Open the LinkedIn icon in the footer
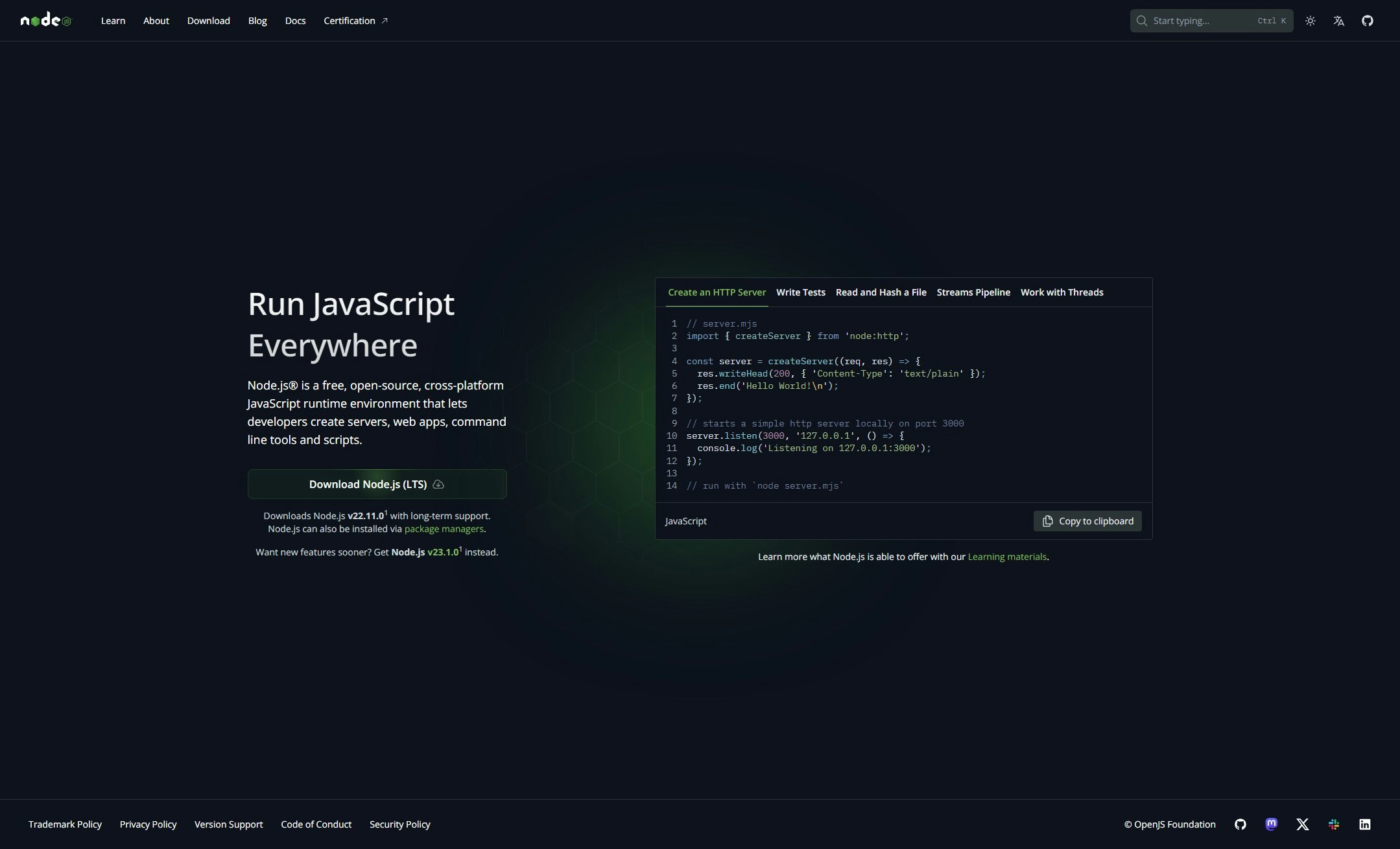The height and width of the screenshot is (849, 1400). (x=1364, y=824)
